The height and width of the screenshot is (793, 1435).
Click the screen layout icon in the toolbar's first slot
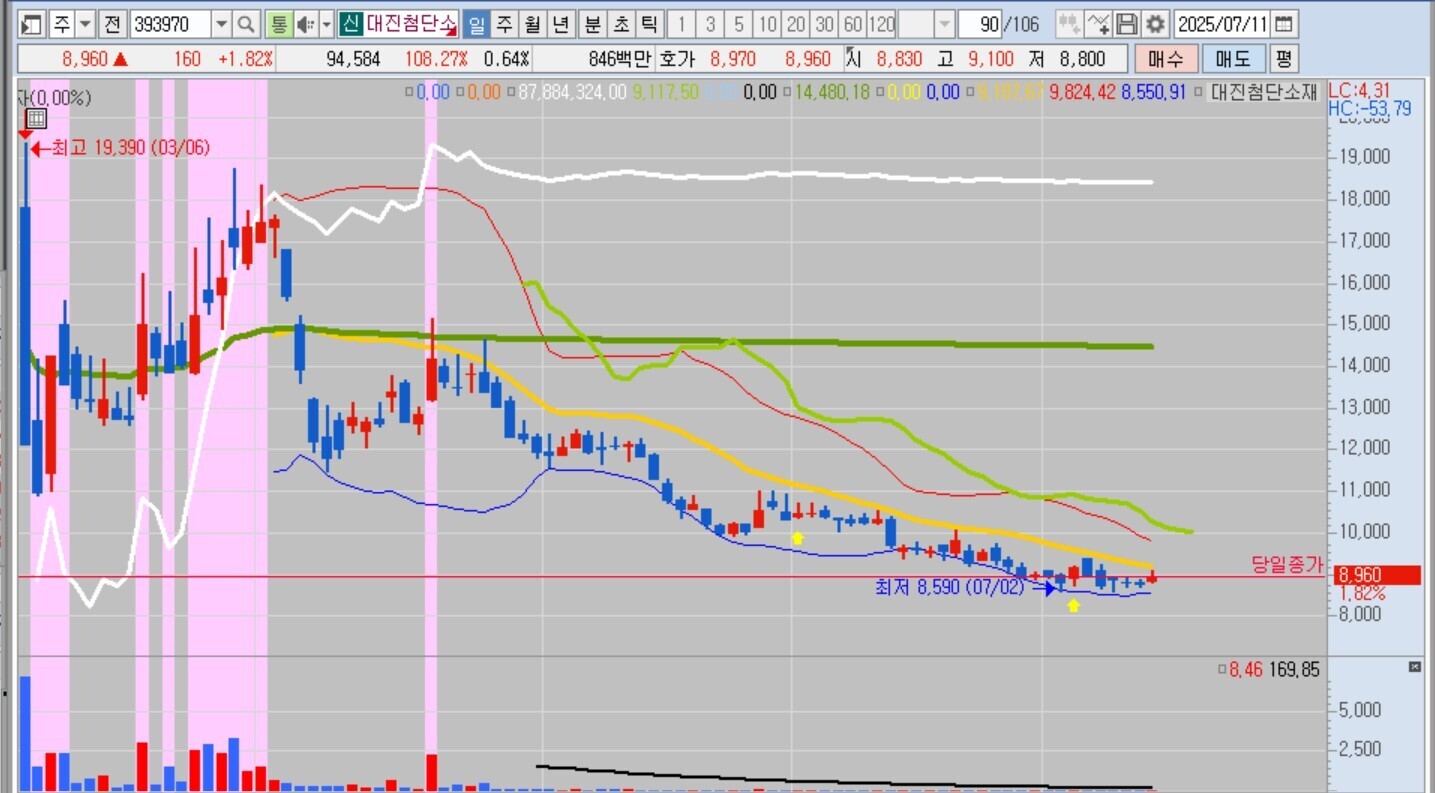pos(33,24)
